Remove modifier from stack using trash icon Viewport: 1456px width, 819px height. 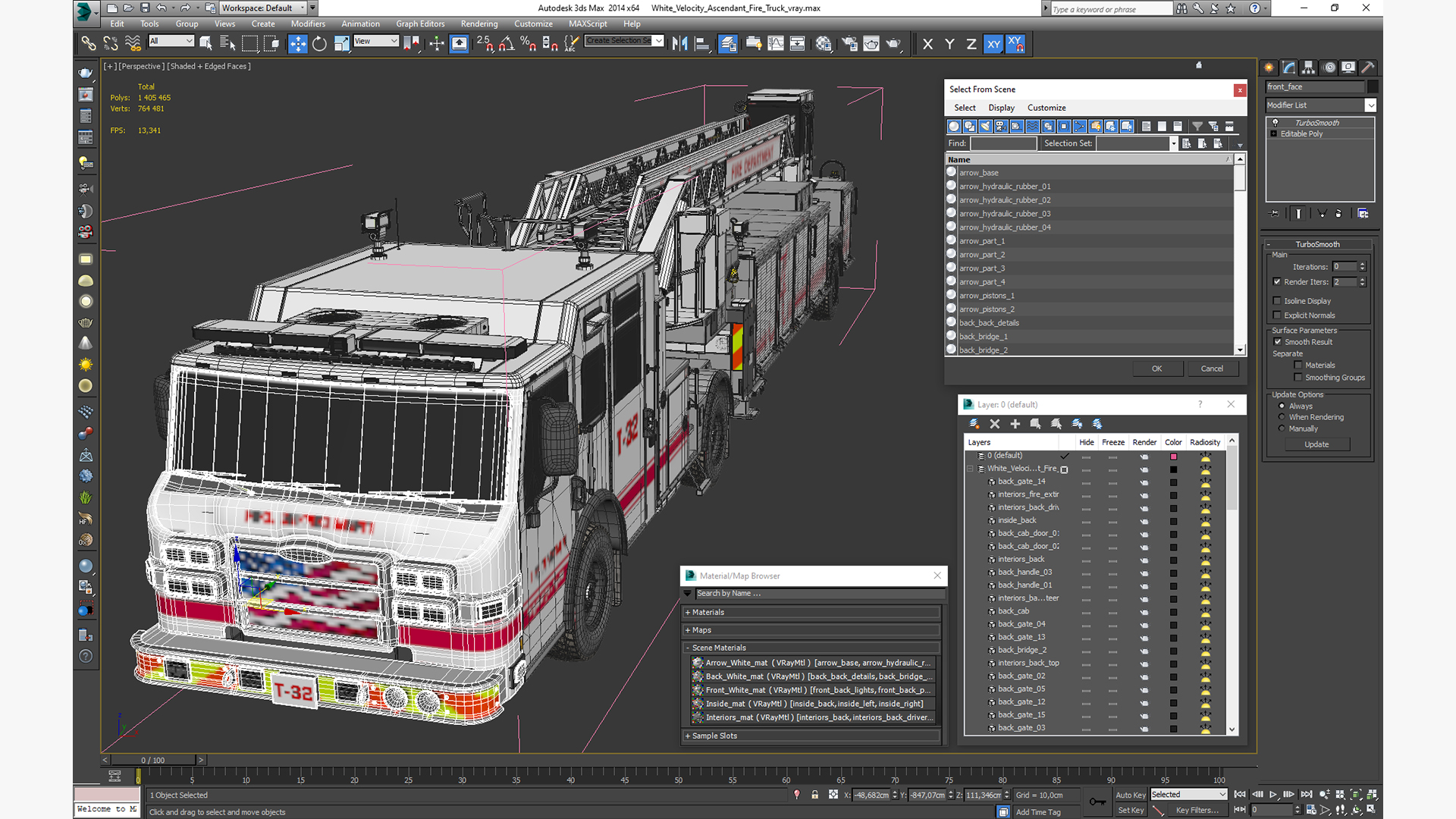tap(1338, 214)
